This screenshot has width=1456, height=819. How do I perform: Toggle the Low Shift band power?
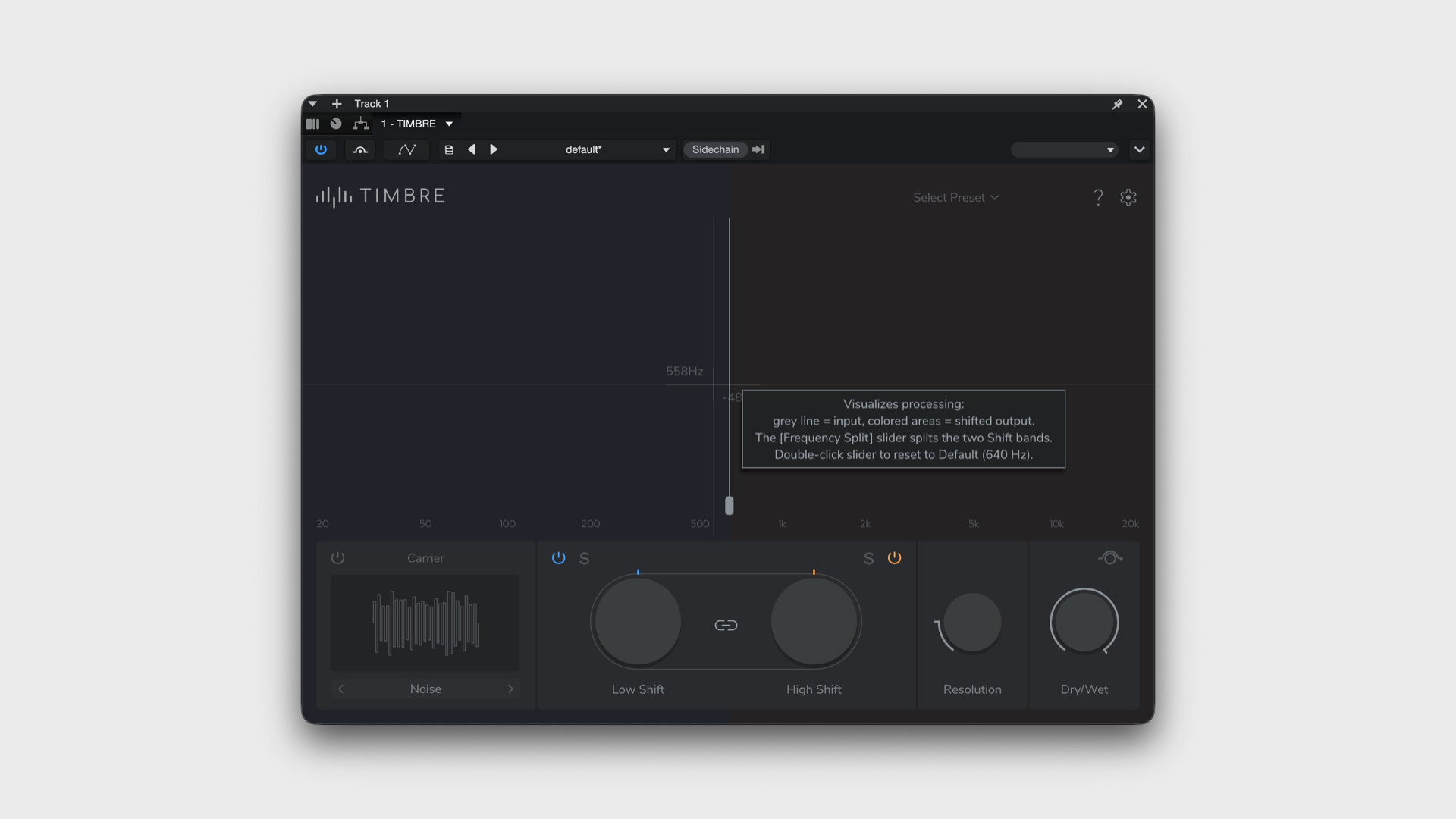point(559,558)
